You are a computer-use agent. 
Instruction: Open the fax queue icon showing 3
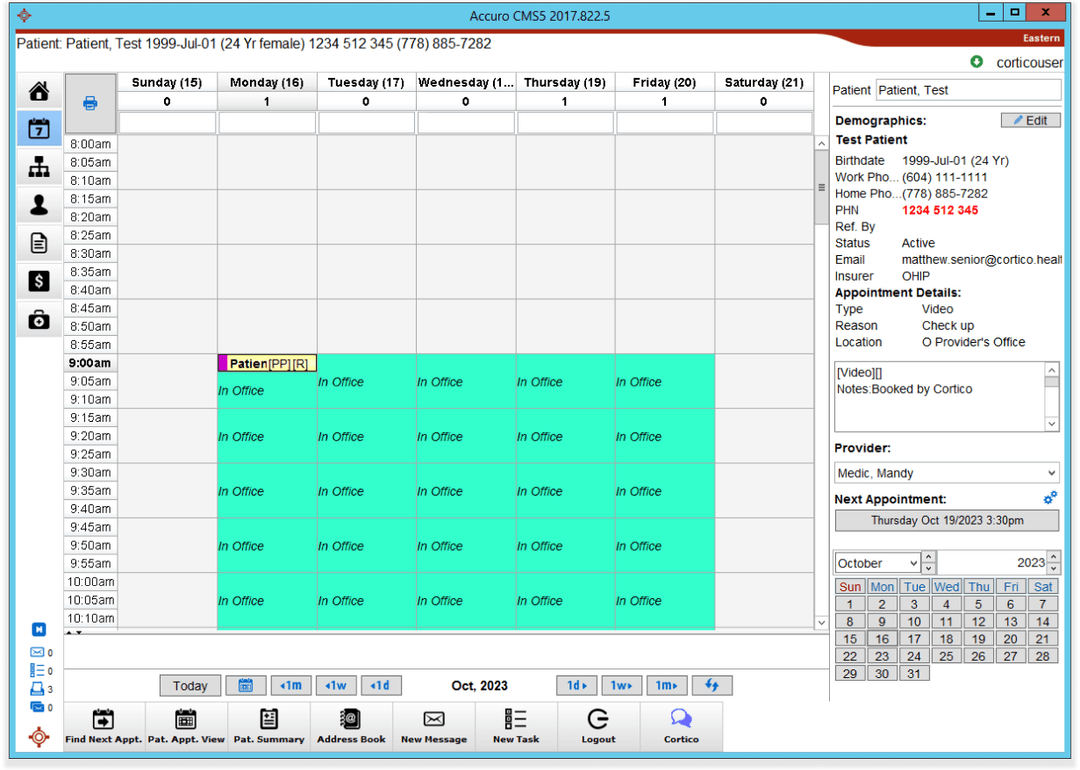[36, 689]
